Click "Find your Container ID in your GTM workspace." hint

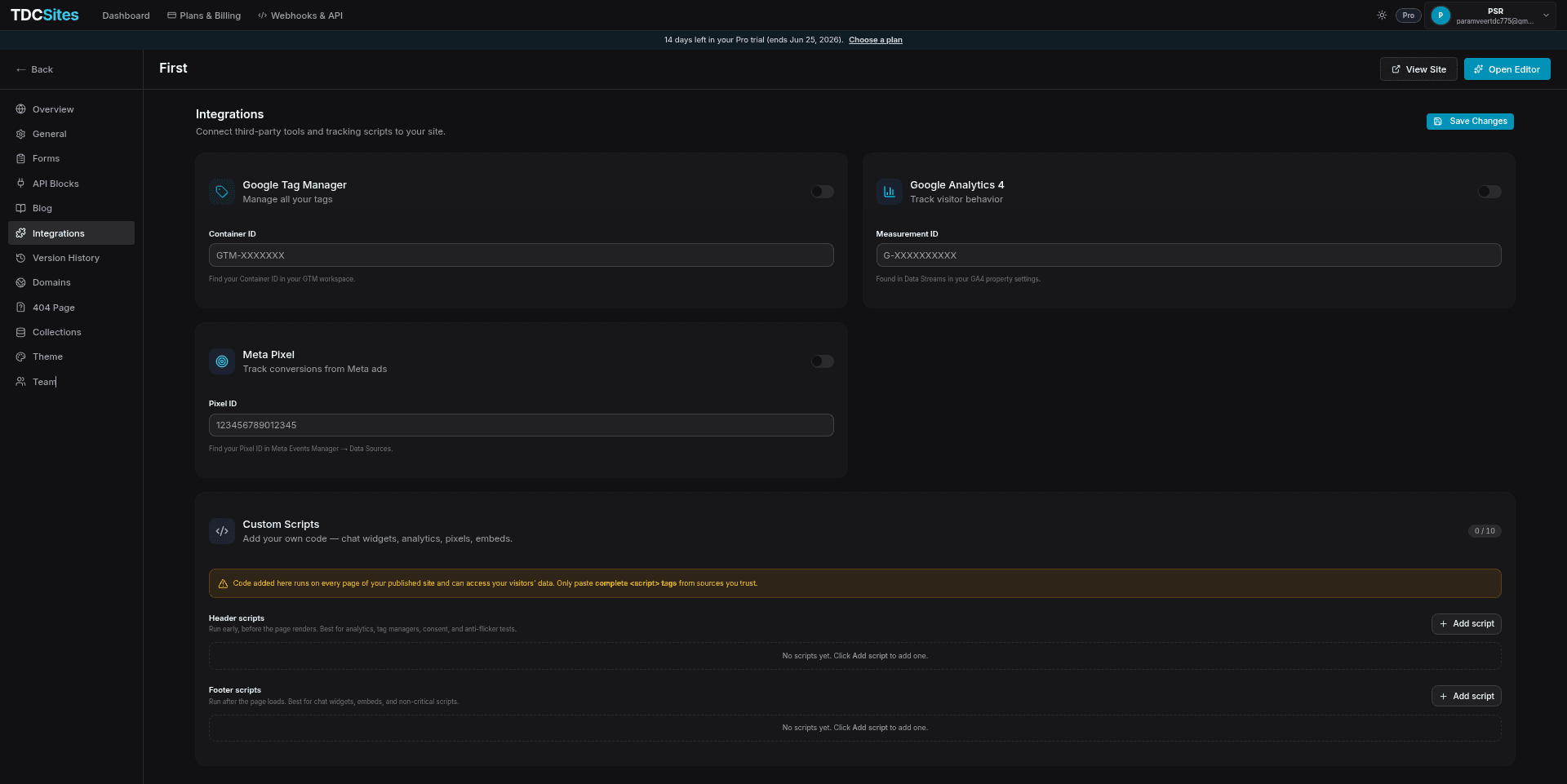(282, 279)
